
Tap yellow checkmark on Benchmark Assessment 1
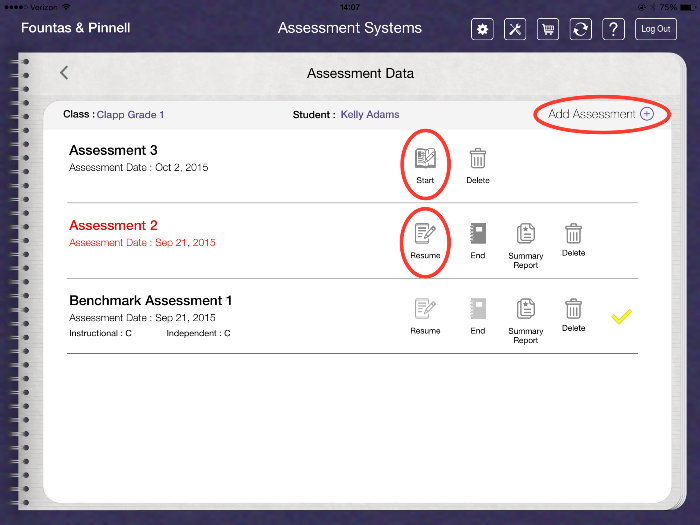pyautogui.click(x=621, y=317)
